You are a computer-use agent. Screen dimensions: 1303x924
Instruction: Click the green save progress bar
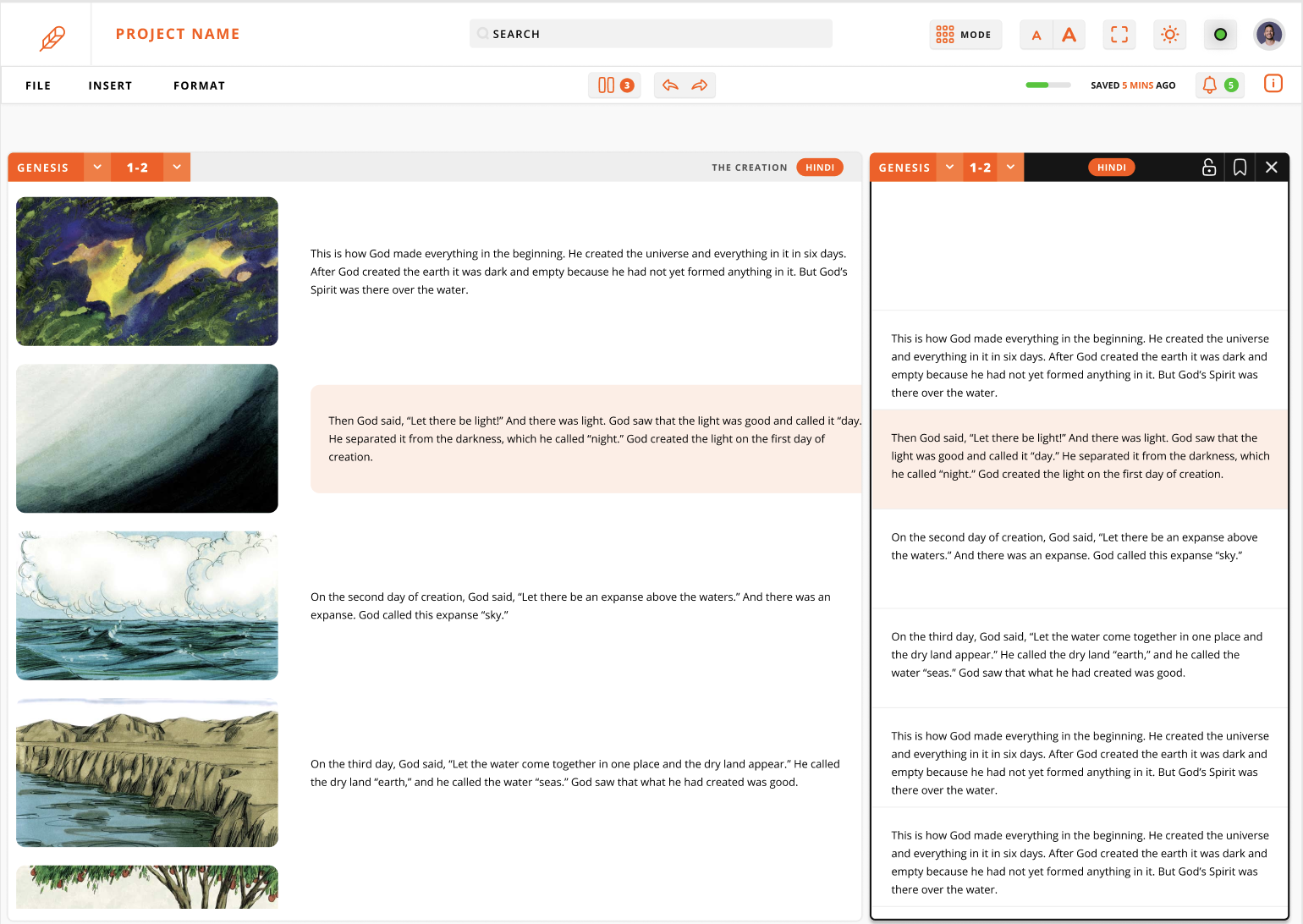click(1047, 85)
